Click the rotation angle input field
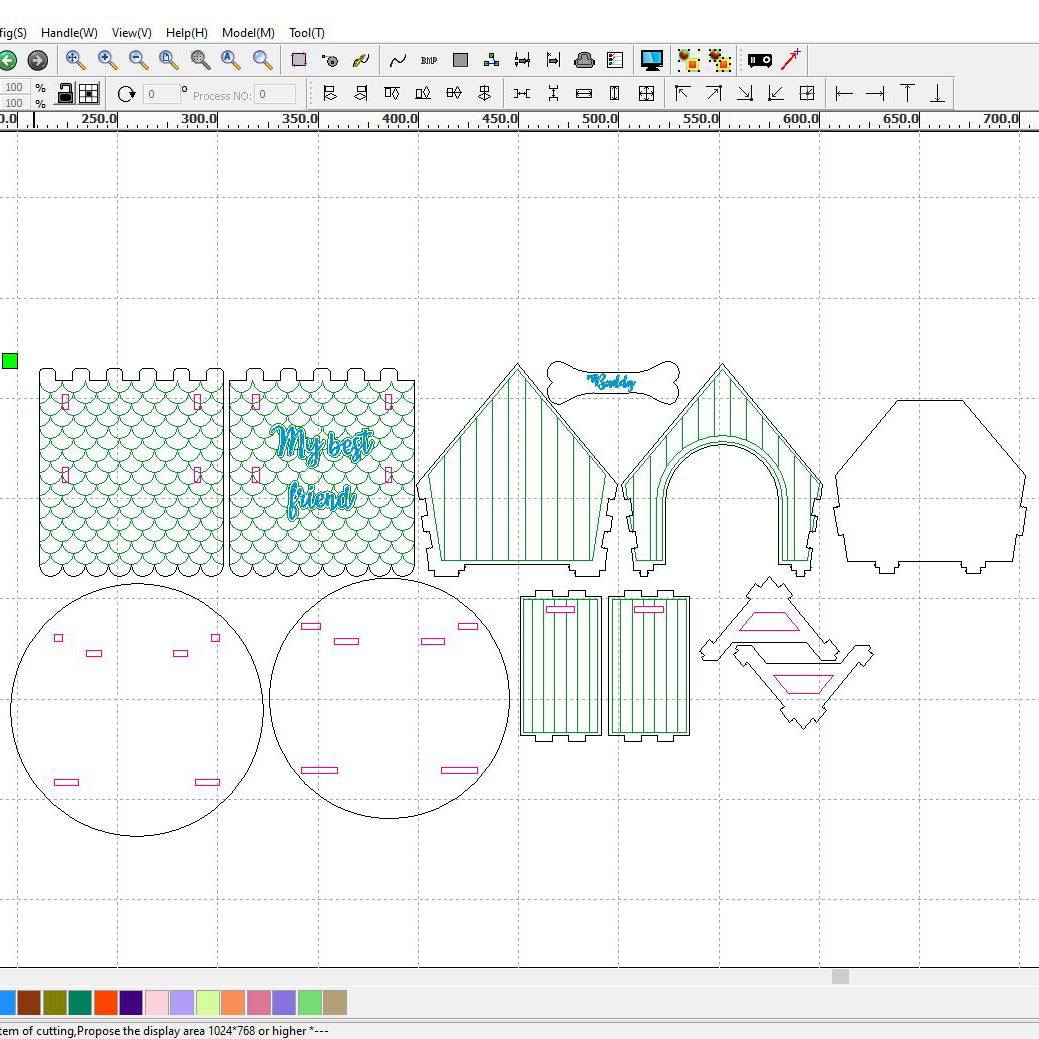 (162, 94)
